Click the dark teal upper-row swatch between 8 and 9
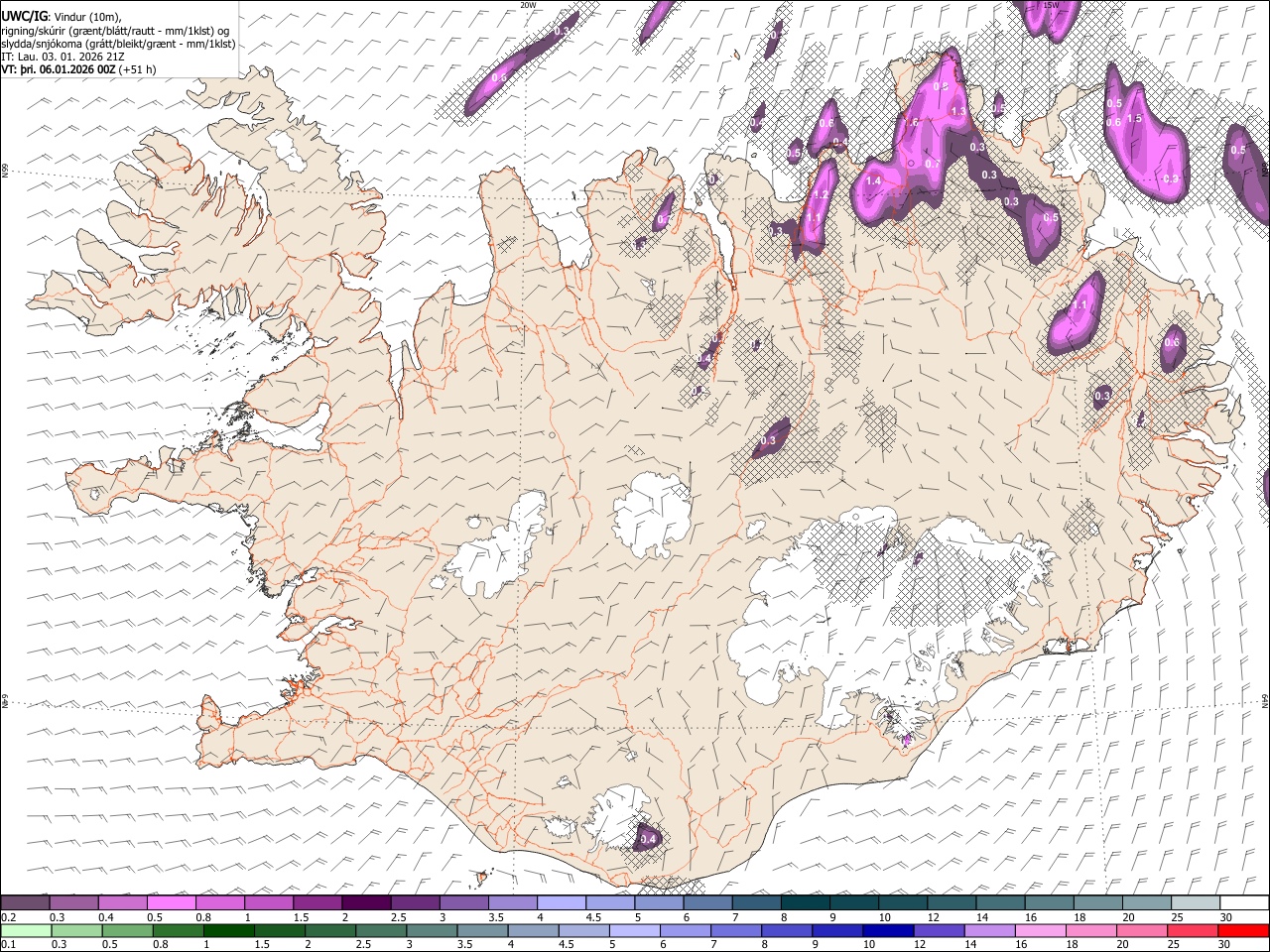Screen dimensions: 1270x952 pos(805,902)
